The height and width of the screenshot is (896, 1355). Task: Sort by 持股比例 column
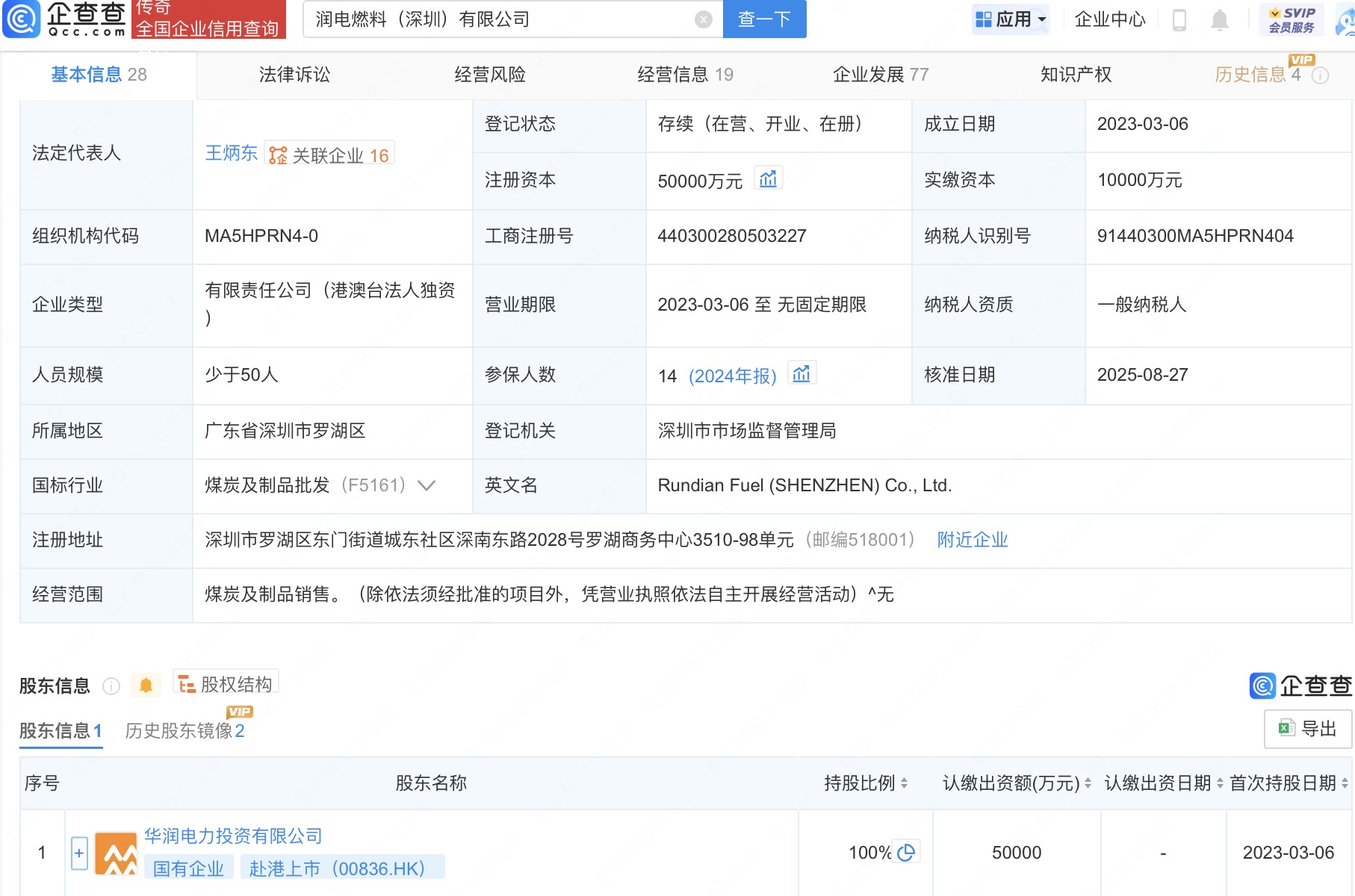click(905, 783)
